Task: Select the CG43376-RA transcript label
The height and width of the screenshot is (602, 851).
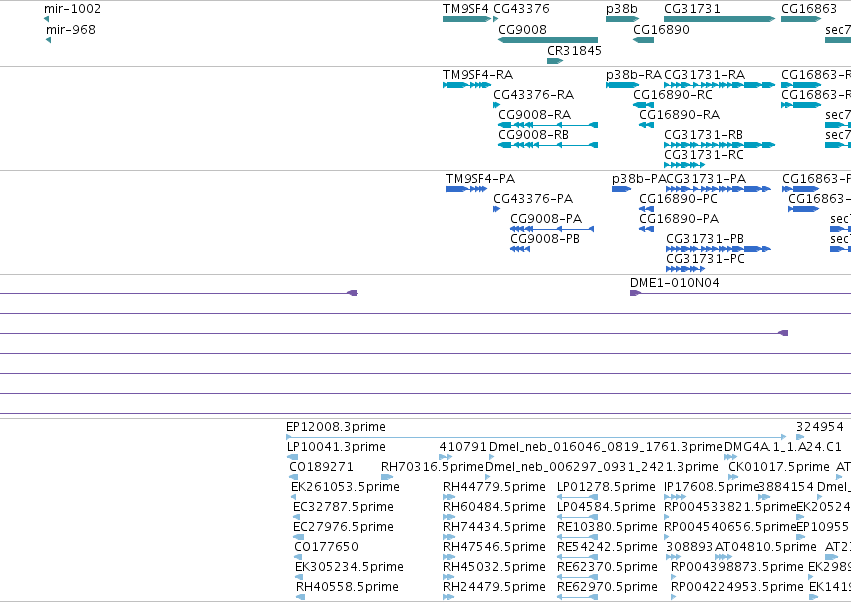Action: (x=534, y=95)
